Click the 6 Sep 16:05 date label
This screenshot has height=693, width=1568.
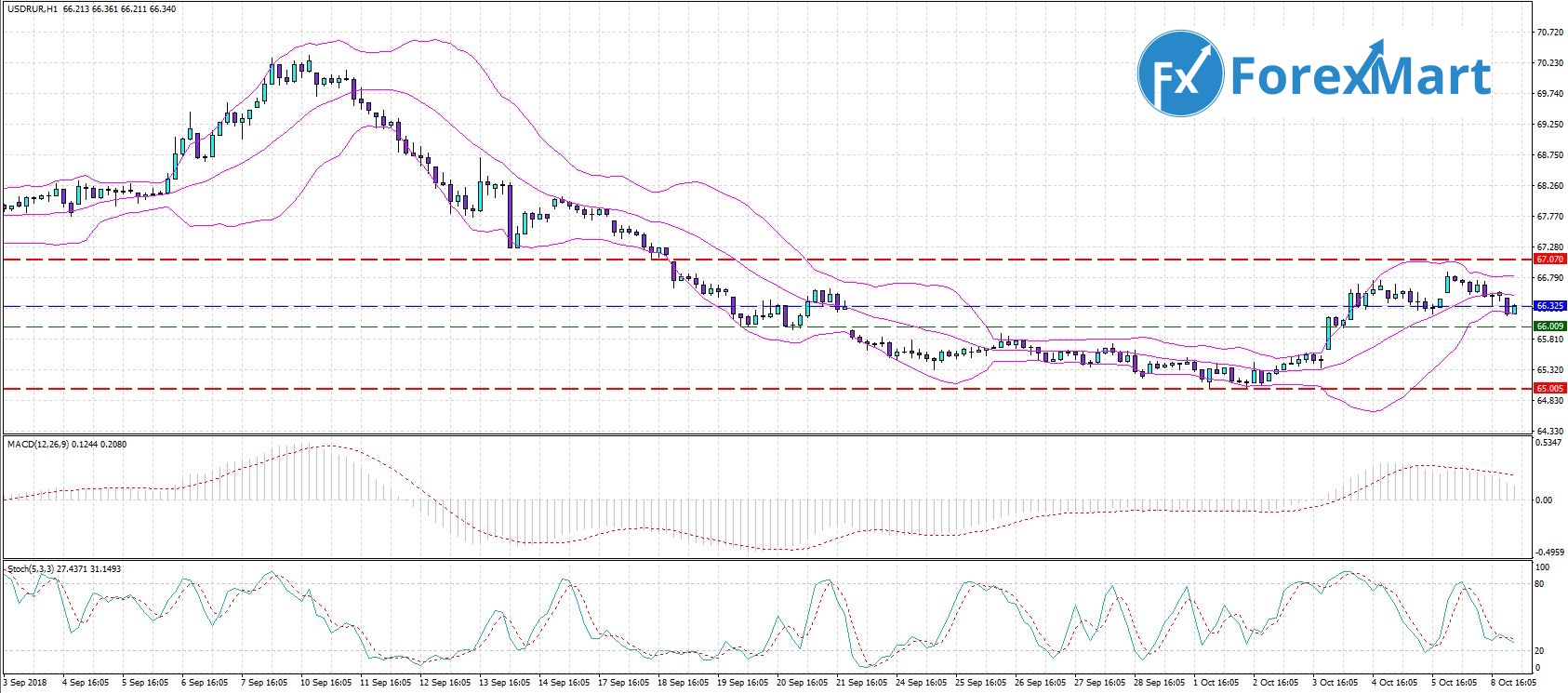[205, 684]
